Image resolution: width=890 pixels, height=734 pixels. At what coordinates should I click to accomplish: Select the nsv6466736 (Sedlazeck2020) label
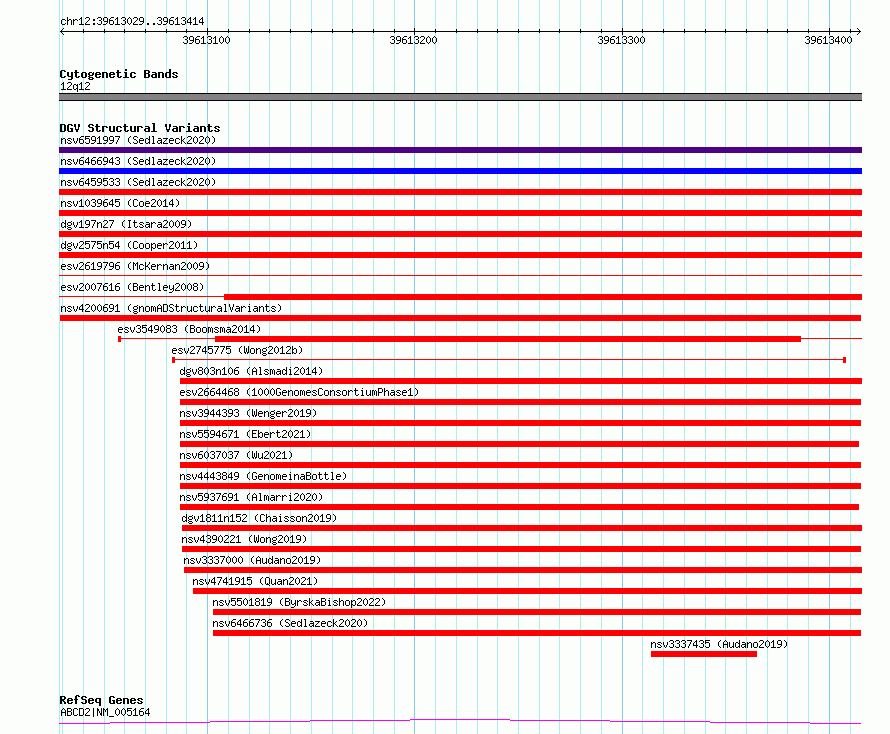pos(290,623)
